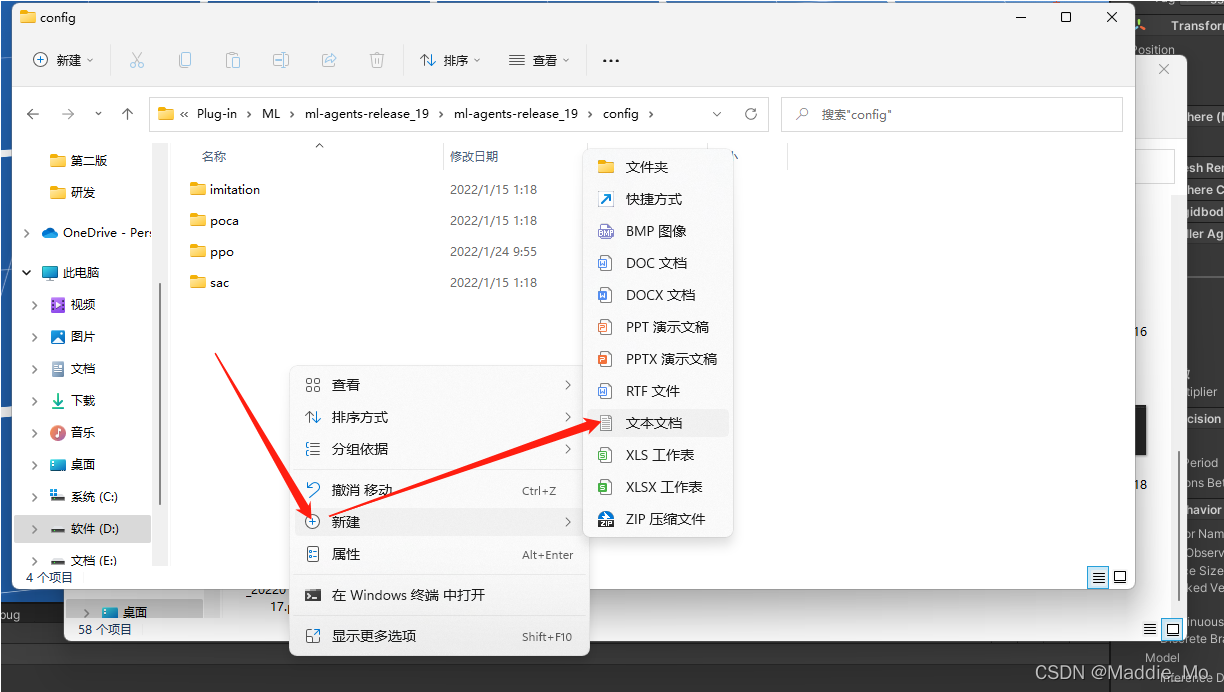Select 桌面 under 此电脑 in sidebar

[x=73, y=464]
